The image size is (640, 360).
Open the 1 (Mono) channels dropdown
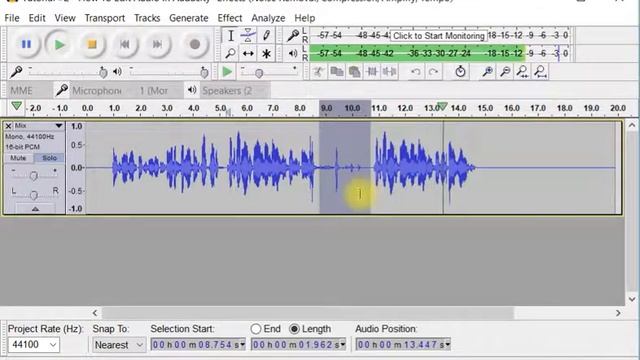[x=159, y=91]
